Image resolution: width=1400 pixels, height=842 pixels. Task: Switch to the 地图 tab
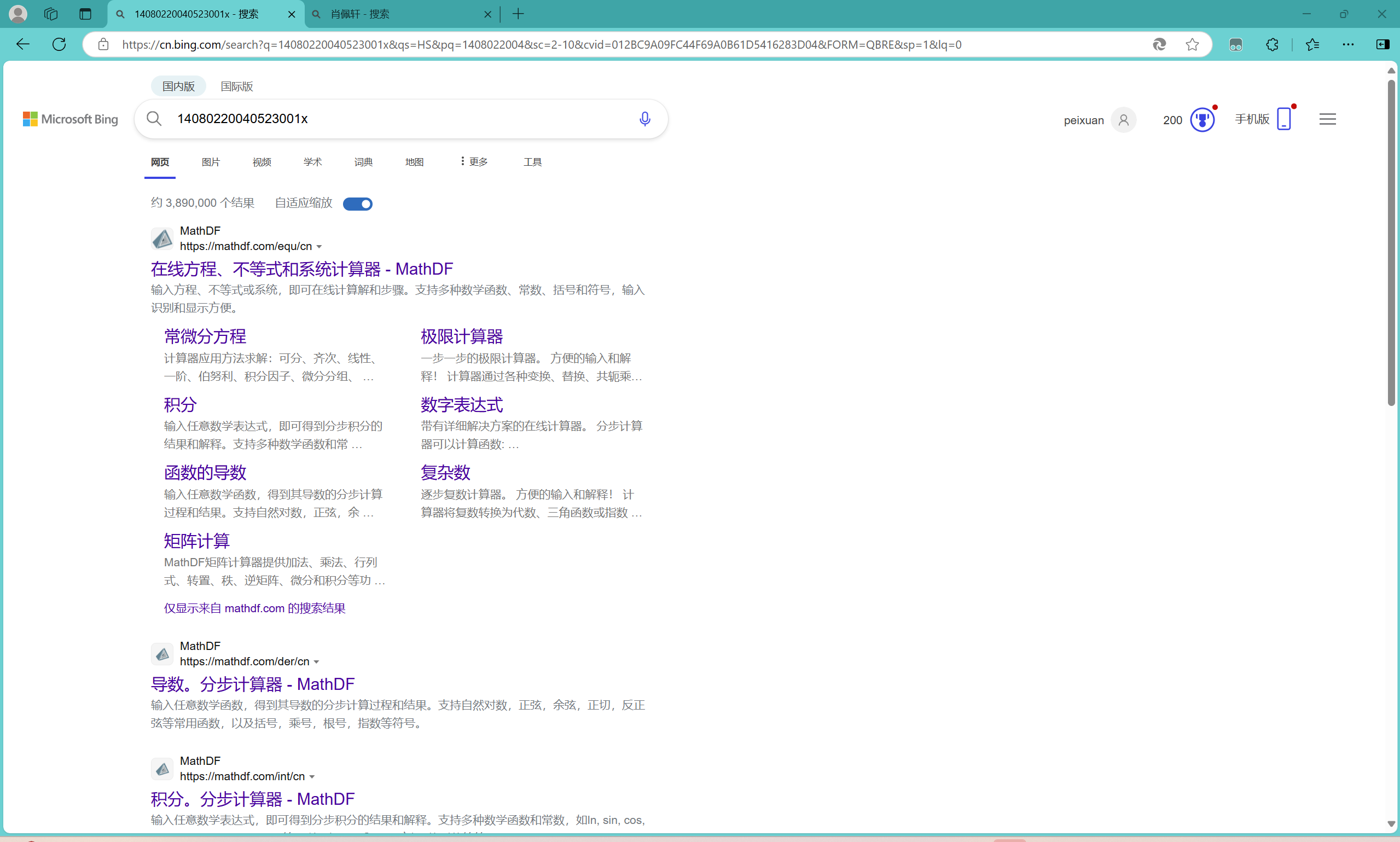415,162
